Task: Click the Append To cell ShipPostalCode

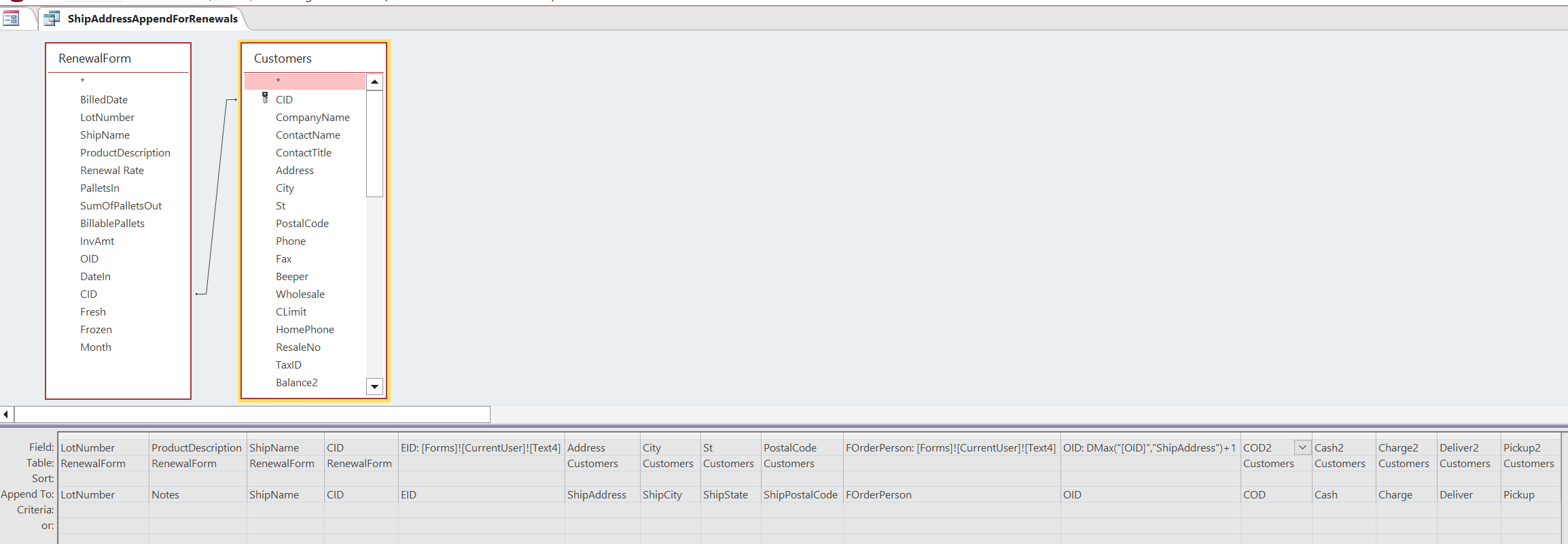Action: (800, 494)
